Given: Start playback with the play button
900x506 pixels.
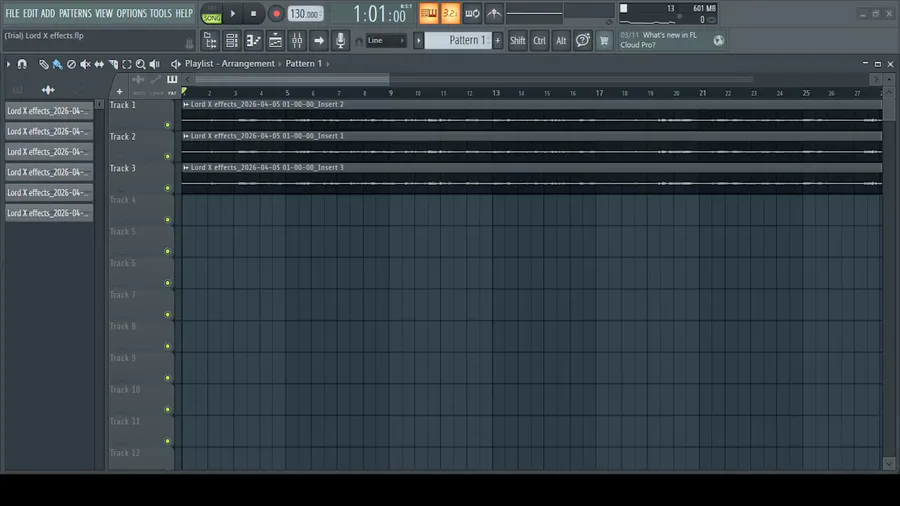Looking at the screenshot, I should pyautogui.click(x=232, y=14).
